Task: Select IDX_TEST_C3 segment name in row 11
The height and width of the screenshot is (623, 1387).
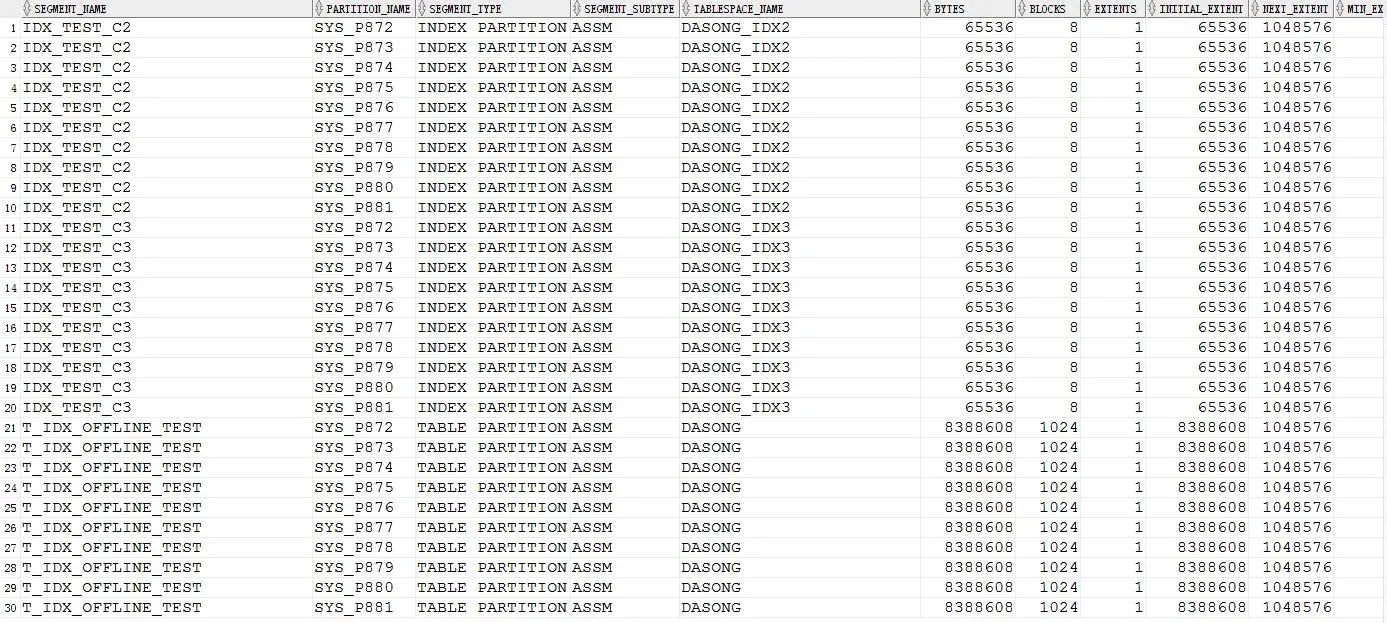Action: [76, 227]
